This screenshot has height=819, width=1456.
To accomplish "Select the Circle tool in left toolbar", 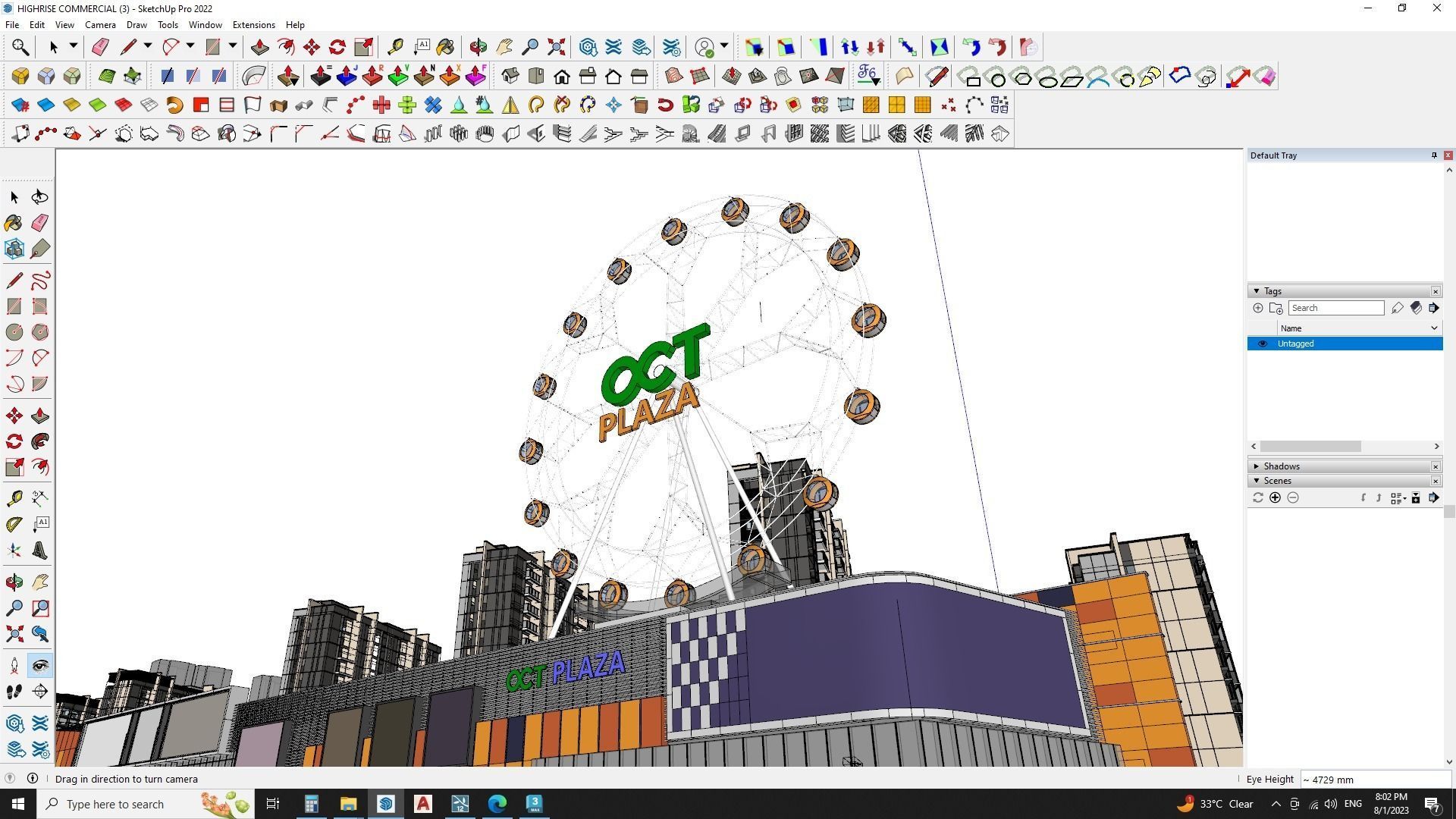I will (14, 332).
